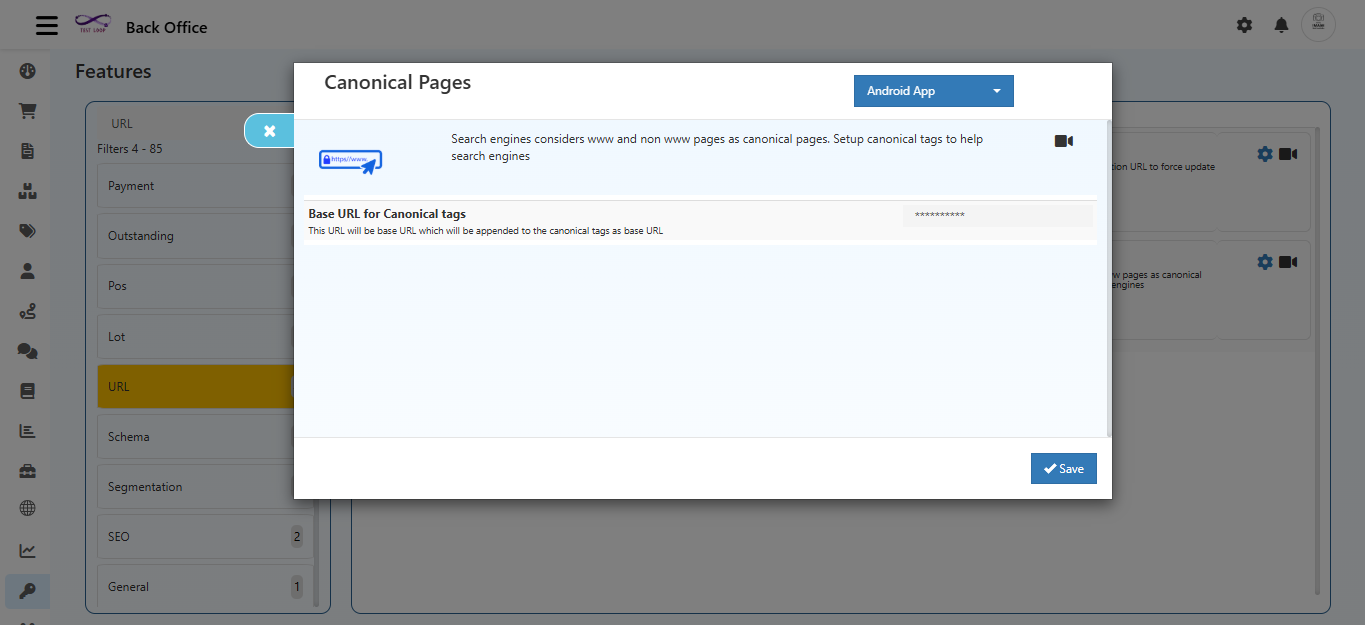
Task: Open the Android App dropdown
Action: [932, 90]
